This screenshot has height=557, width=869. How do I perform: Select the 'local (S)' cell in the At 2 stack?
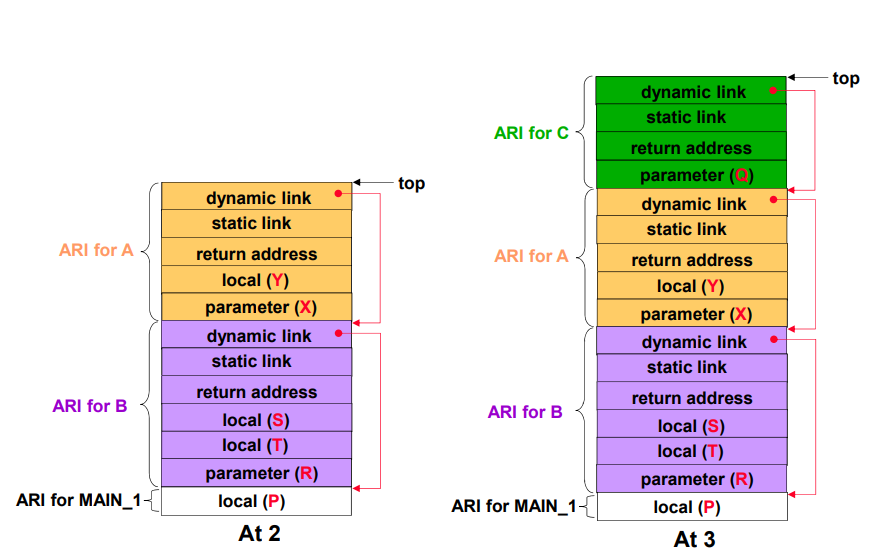[257, 417]
